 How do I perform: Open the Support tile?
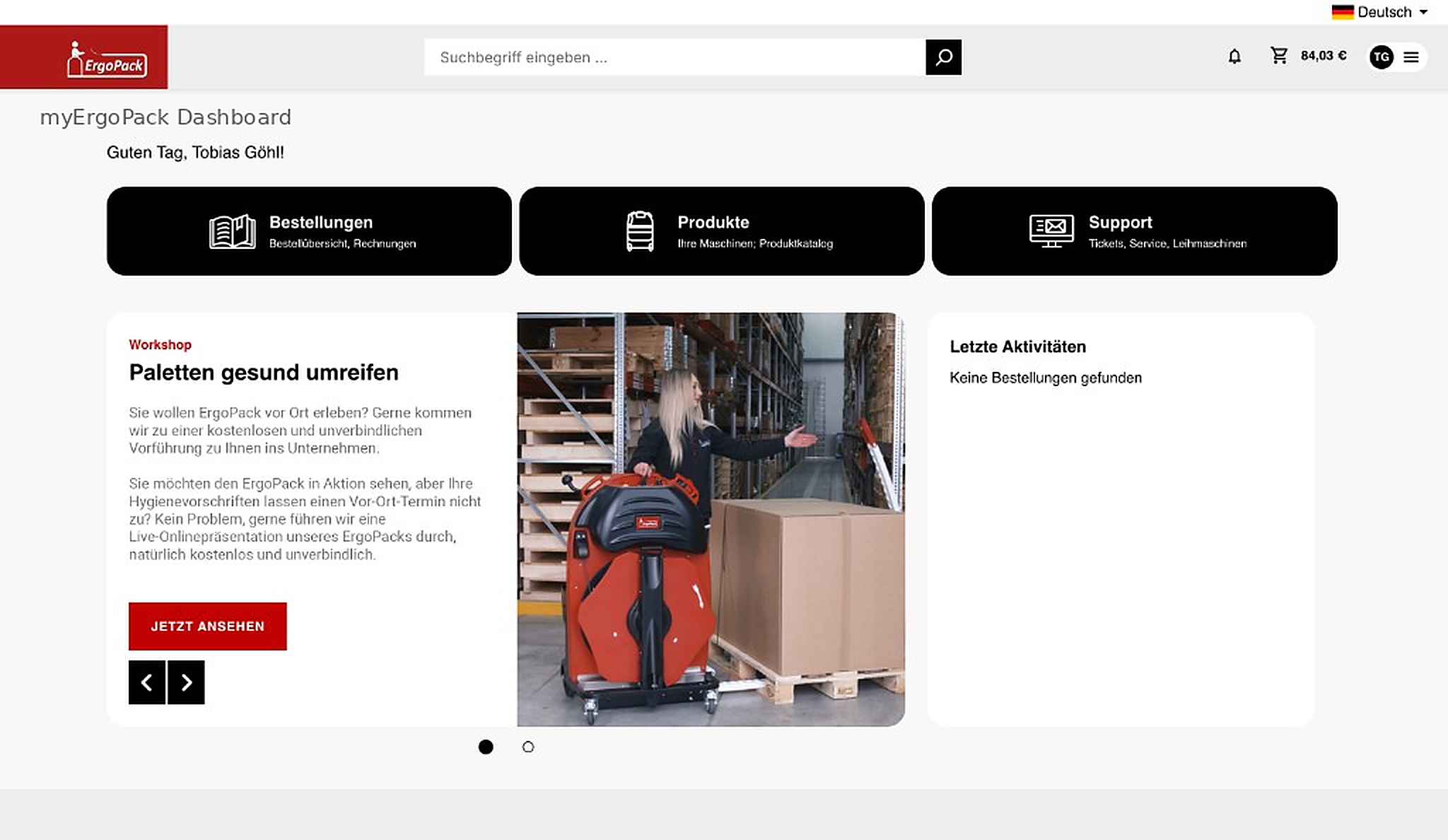point(1135,231)
